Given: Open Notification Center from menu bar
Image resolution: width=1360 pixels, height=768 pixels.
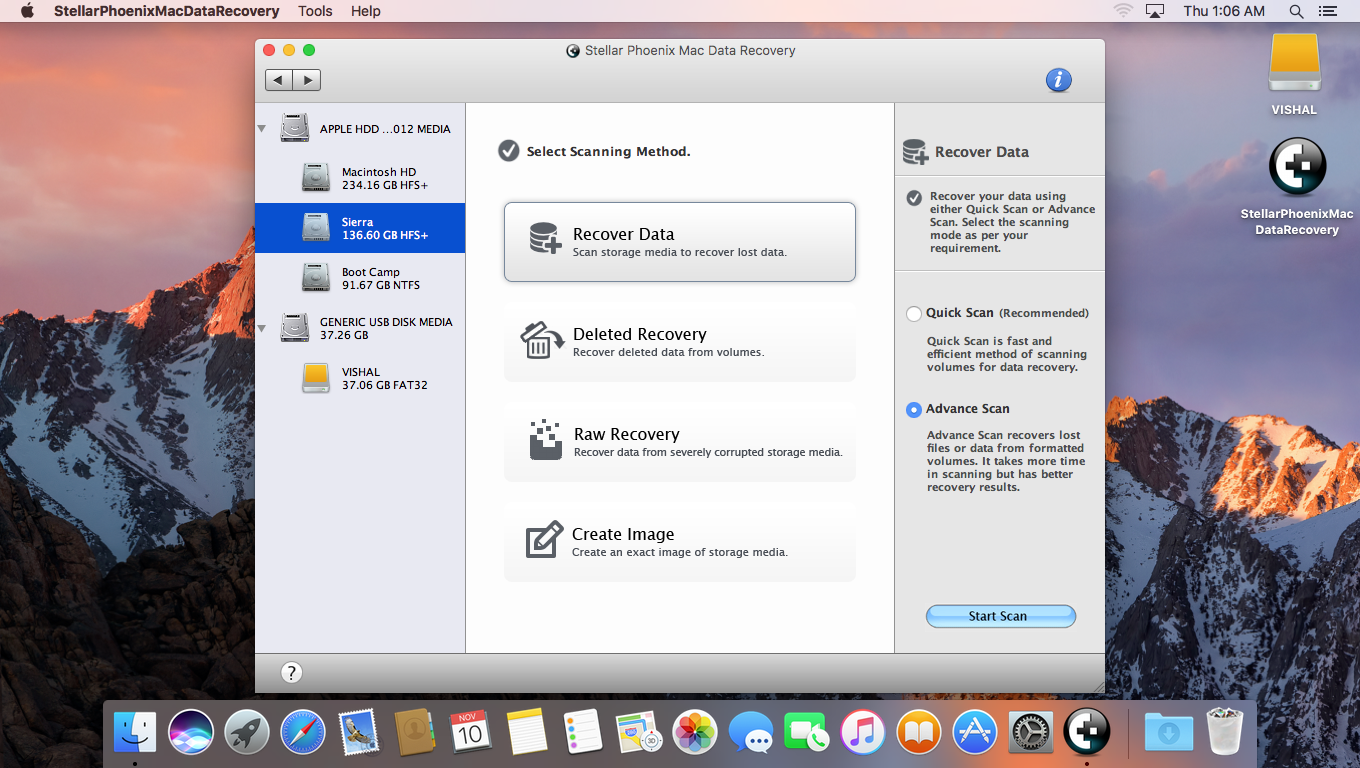Looking at the screenshot, I should [1328, 11].
